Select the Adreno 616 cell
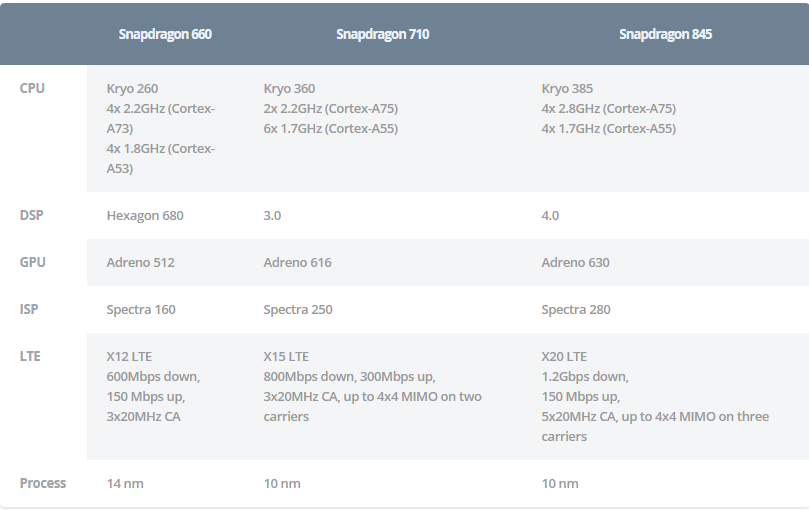This screenshot has width=809, height=510. tap(297, 263)
